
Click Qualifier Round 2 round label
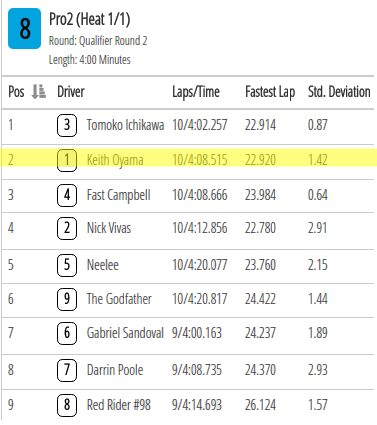113,41
